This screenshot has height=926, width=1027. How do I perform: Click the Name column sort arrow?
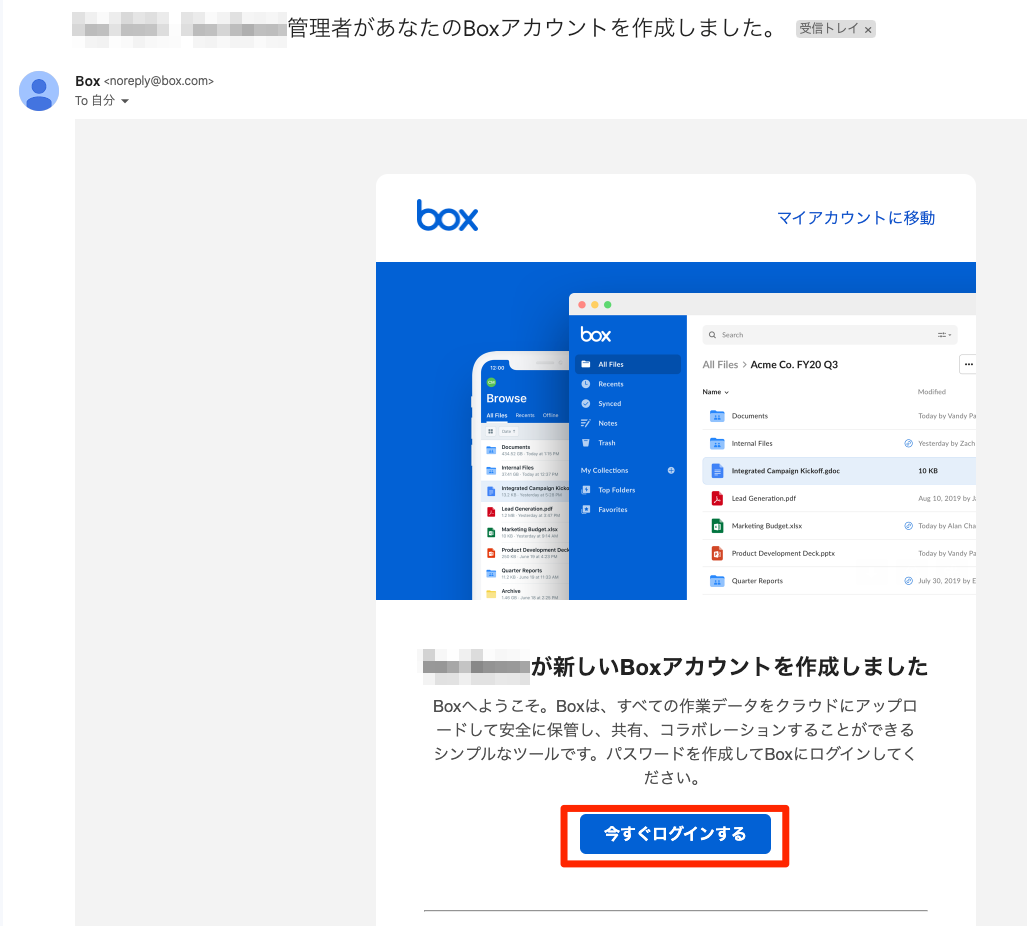726,392
